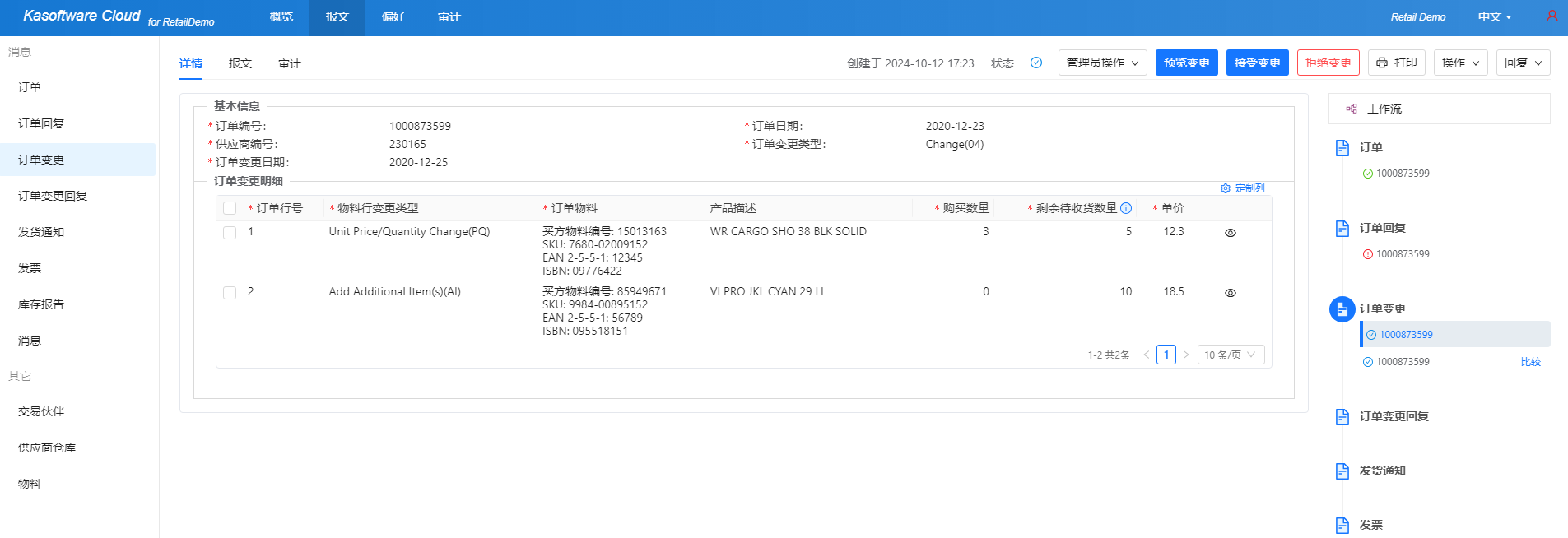Click info icon beside 剩余待收货数量

1126,208
